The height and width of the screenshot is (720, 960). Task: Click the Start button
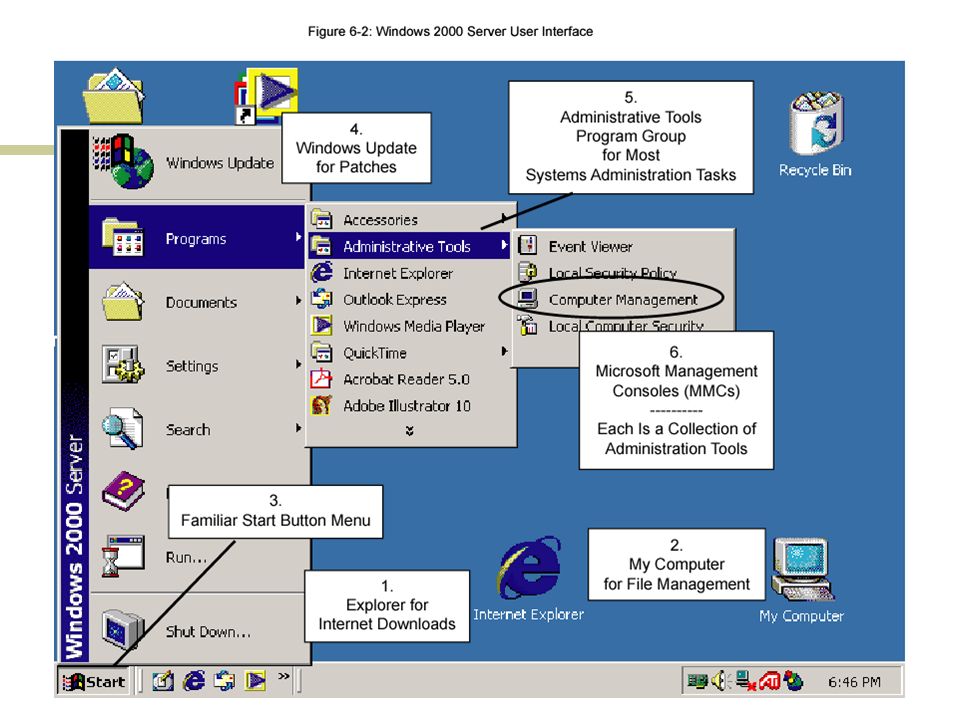click(x=94, y=681)
